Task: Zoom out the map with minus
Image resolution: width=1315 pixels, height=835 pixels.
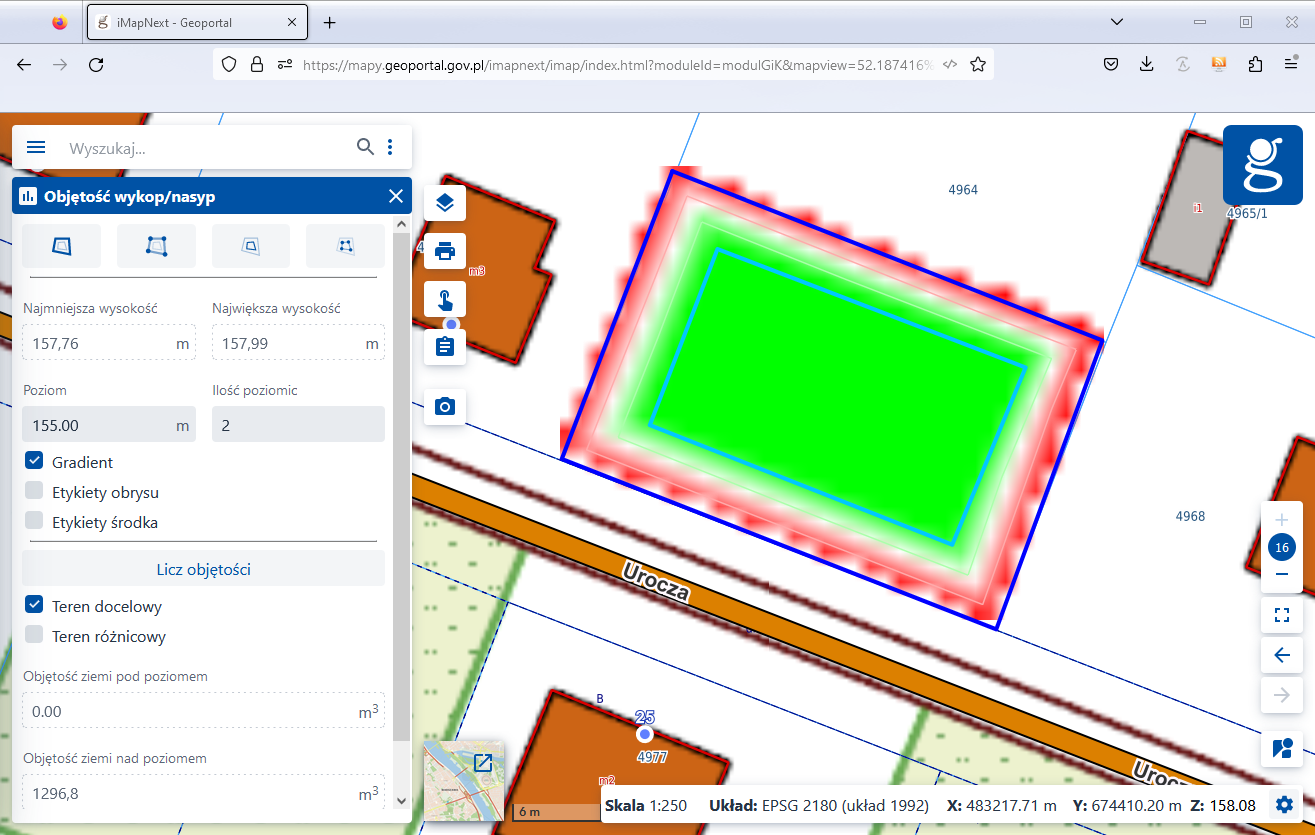Action: click(1282, 575)
